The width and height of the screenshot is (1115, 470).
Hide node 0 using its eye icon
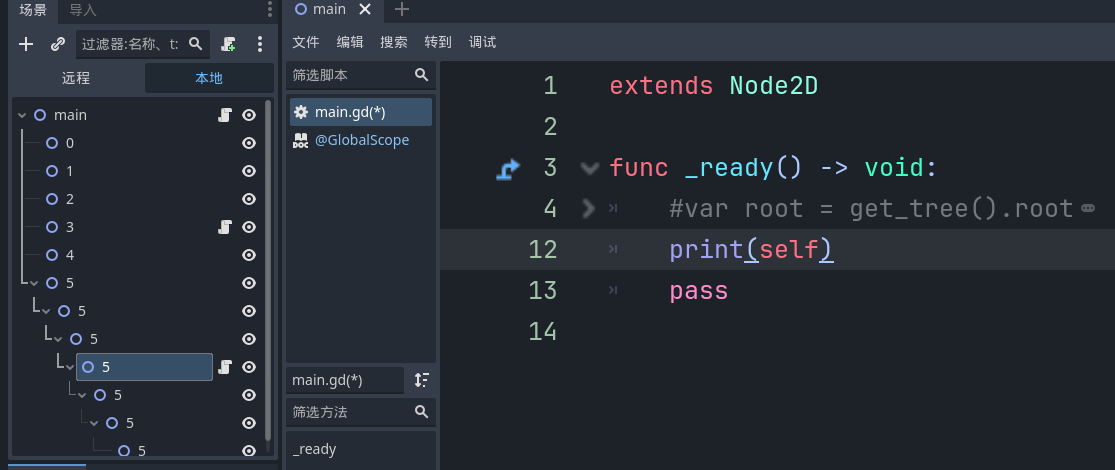249,143
